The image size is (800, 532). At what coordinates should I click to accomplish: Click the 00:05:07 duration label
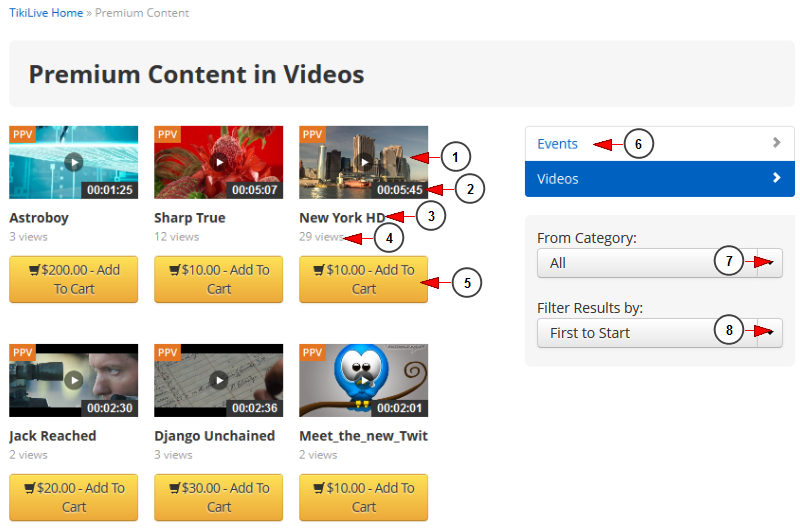tap(254, 190)
